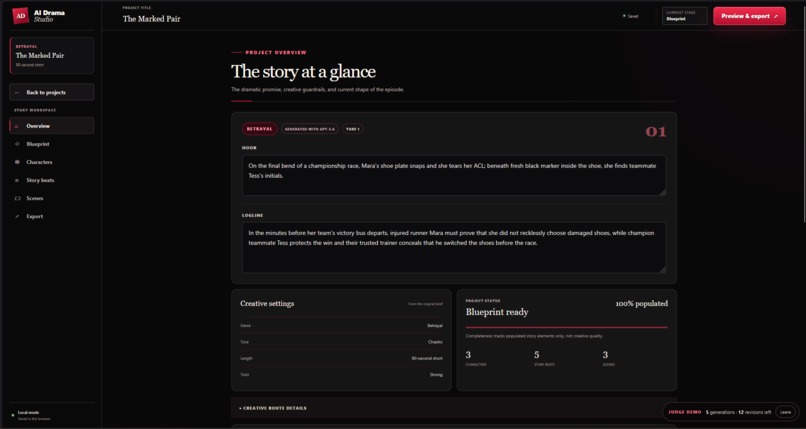Click the Story Workspace section label
Image resolution: width=806 pixels, height=429 pixels.
click(x=35, y=110)
